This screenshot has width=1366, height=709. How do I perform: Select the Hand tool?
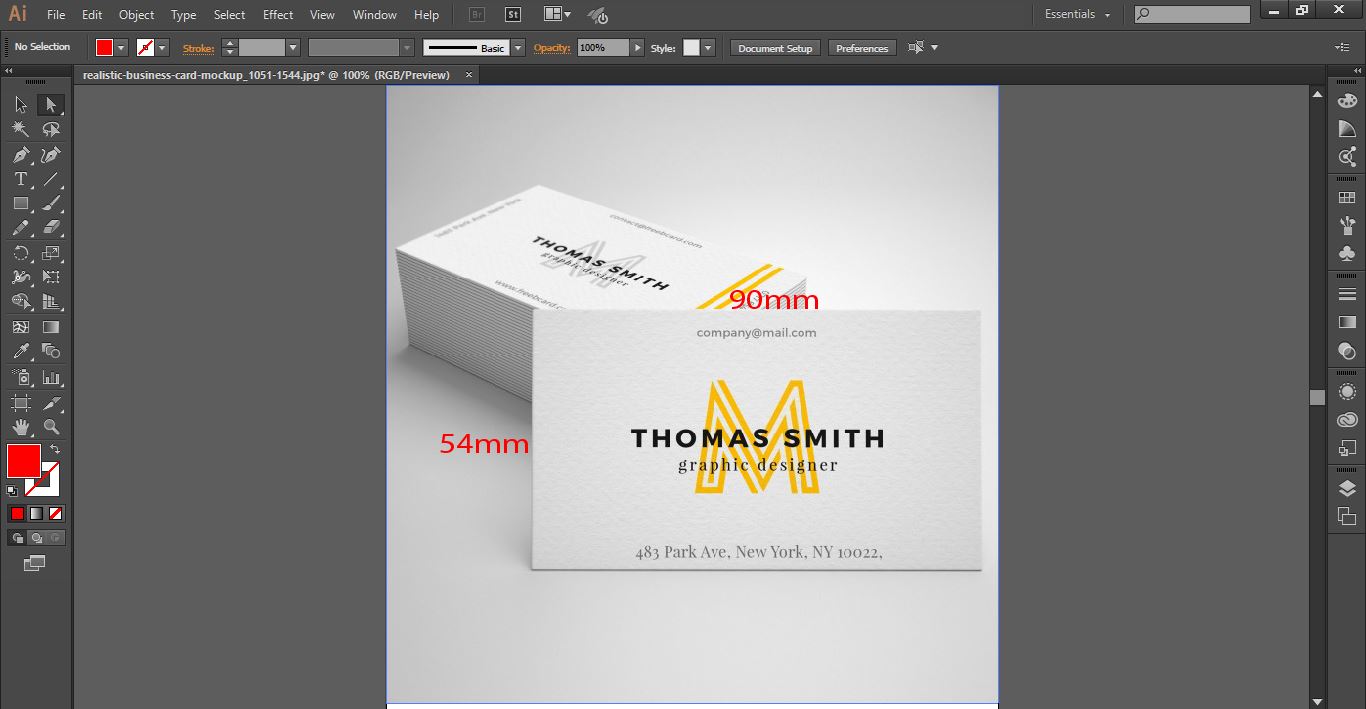coord(20,427)
